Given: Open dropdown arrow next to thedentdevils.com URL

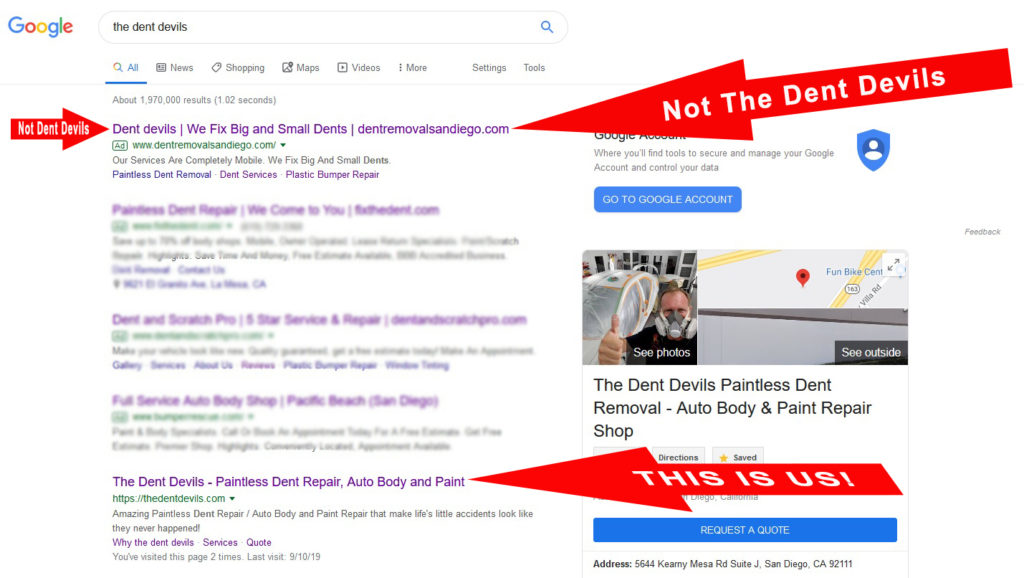Looking at the screenshot, I should click(232, 498).
